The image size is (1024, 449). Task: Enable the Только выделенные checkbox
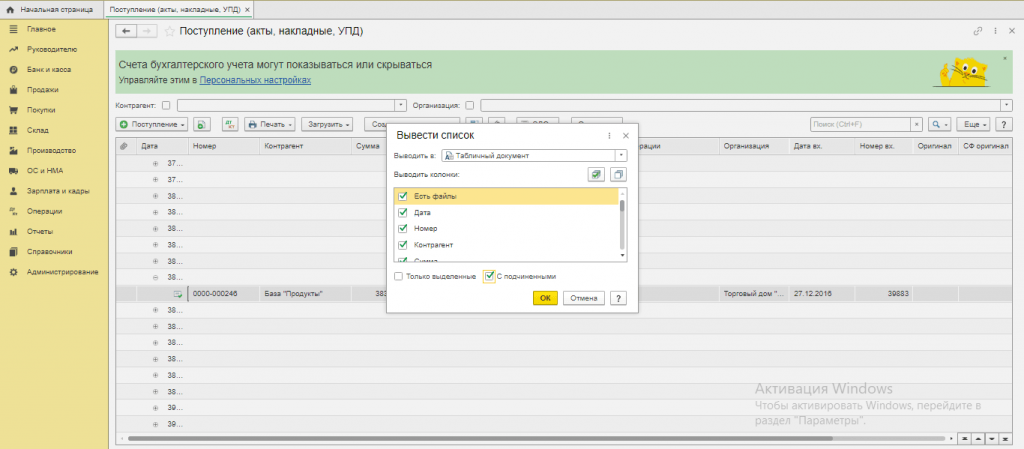pos(399,276)
